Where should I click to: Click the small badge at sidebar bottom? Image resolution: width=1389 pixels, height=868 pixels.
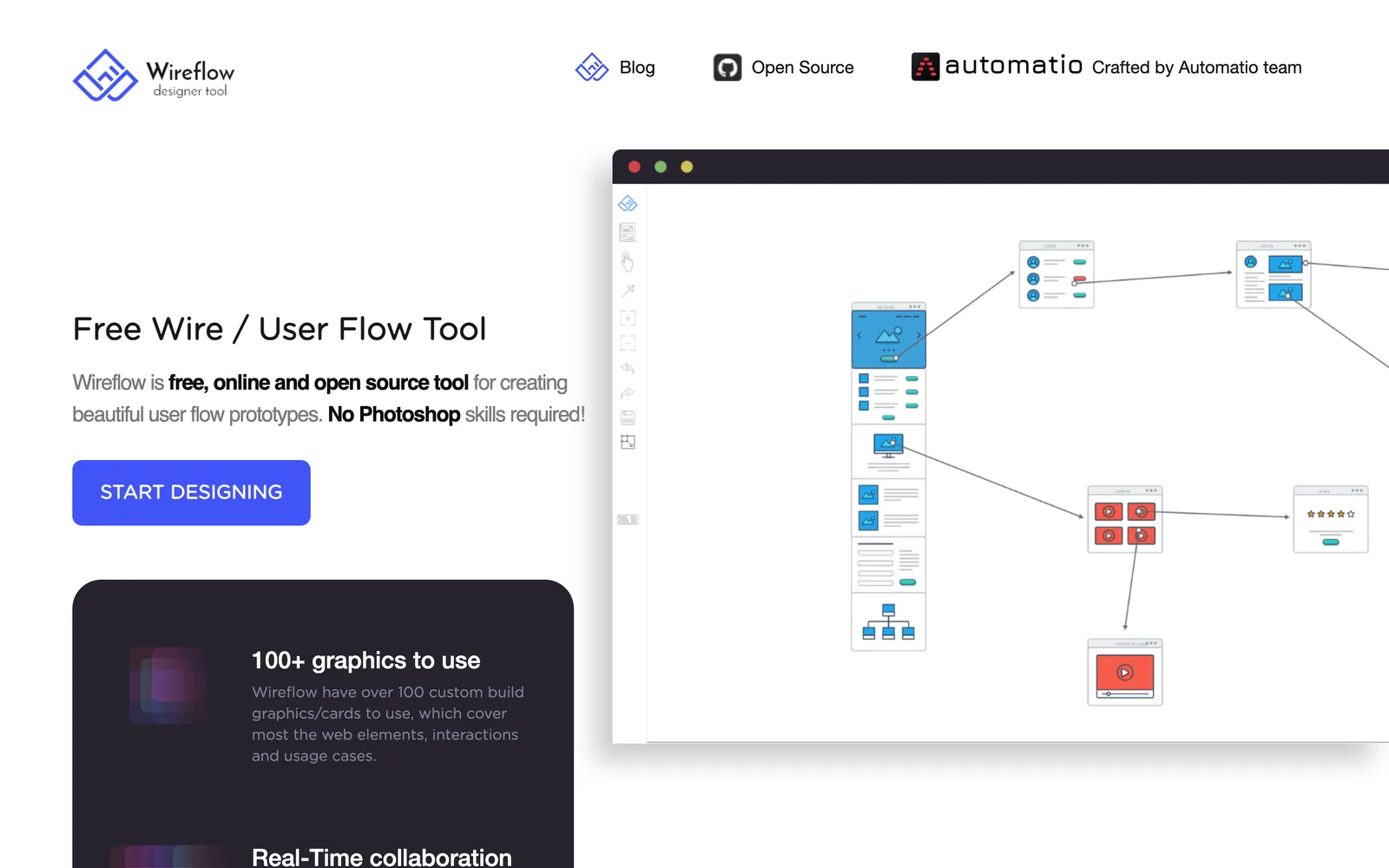click(x=628, y=519)
